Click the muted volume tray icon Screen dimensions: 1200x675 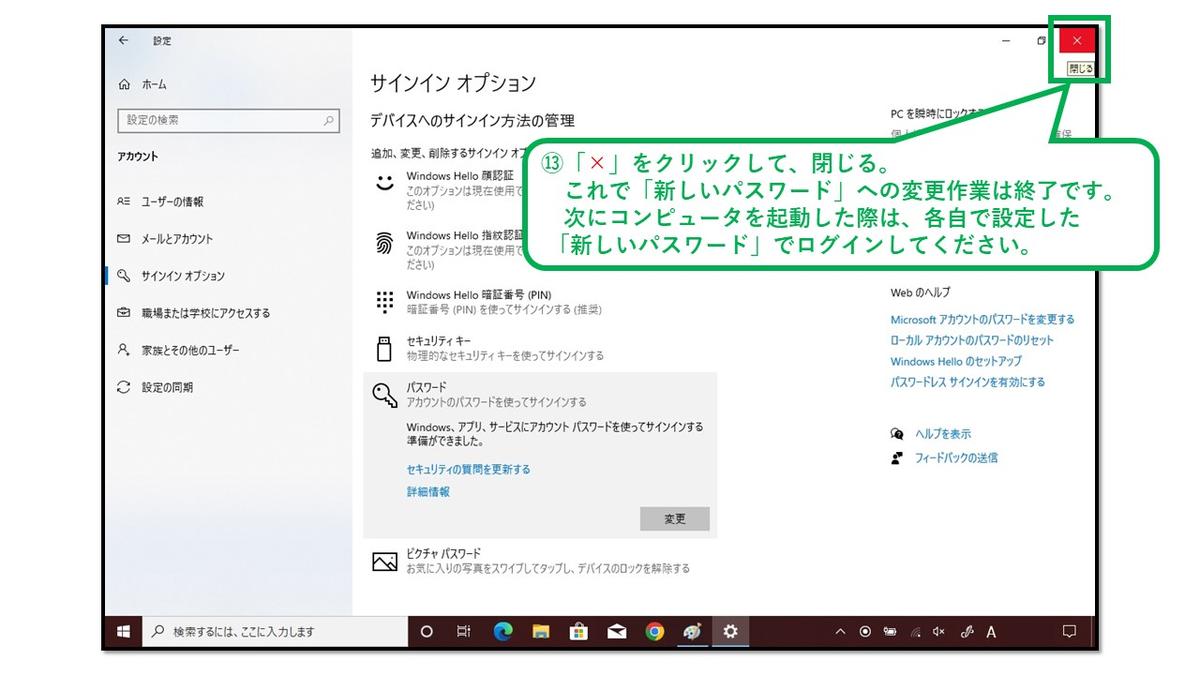(x=939, y=631)
